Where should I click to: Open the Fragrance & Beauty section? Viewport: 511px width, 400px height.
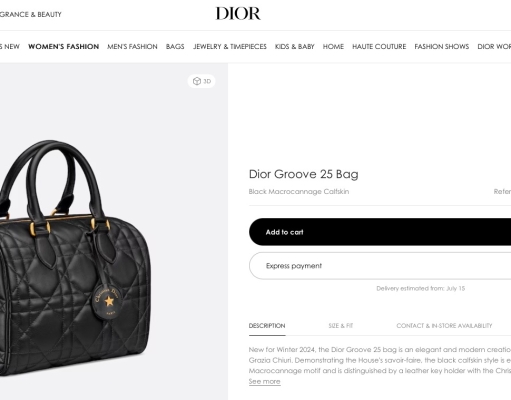pyautogui.click(x=31, y=14)
